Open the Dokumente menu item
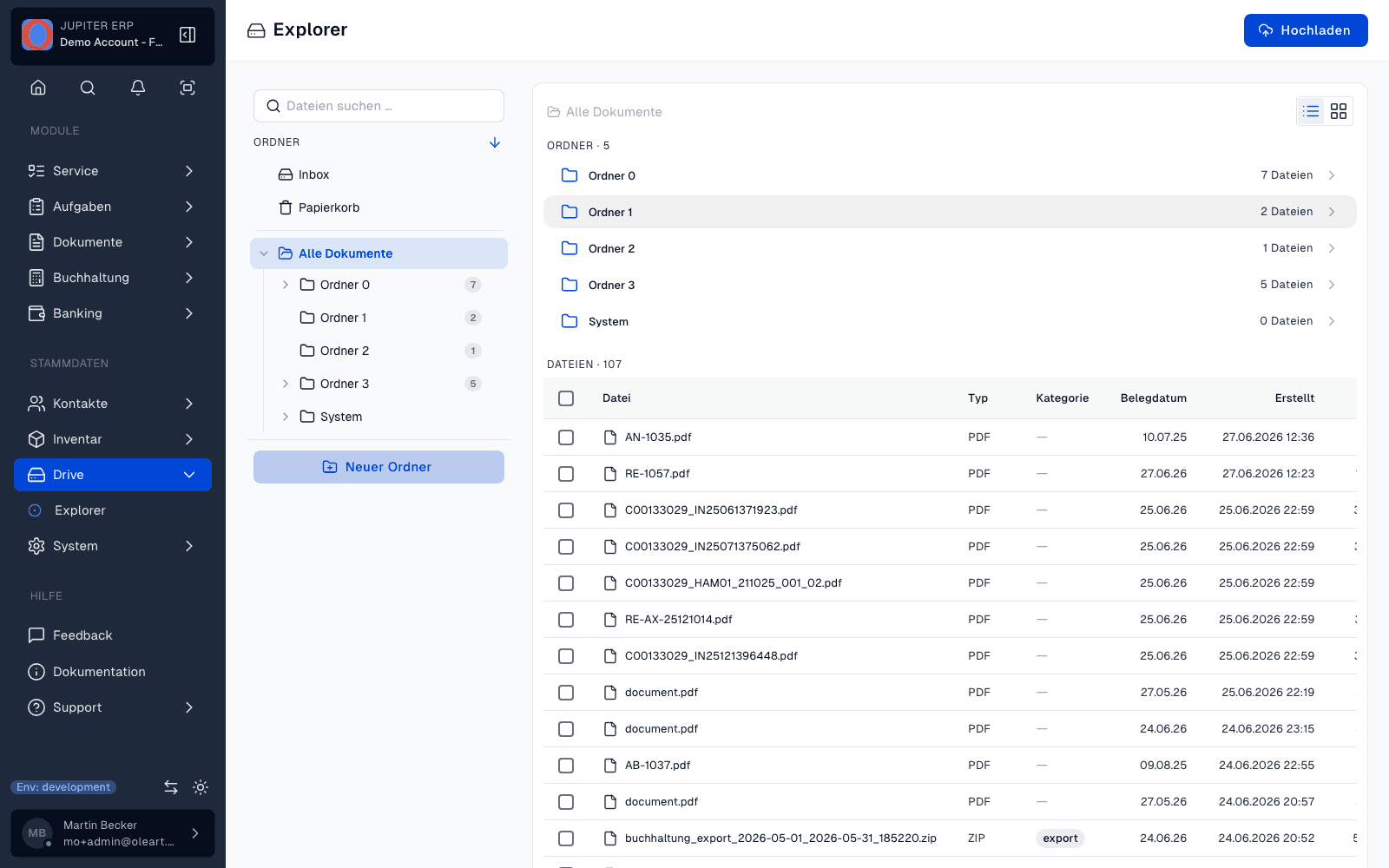This screenshot has width=1389, height=868. coord(113,242)
